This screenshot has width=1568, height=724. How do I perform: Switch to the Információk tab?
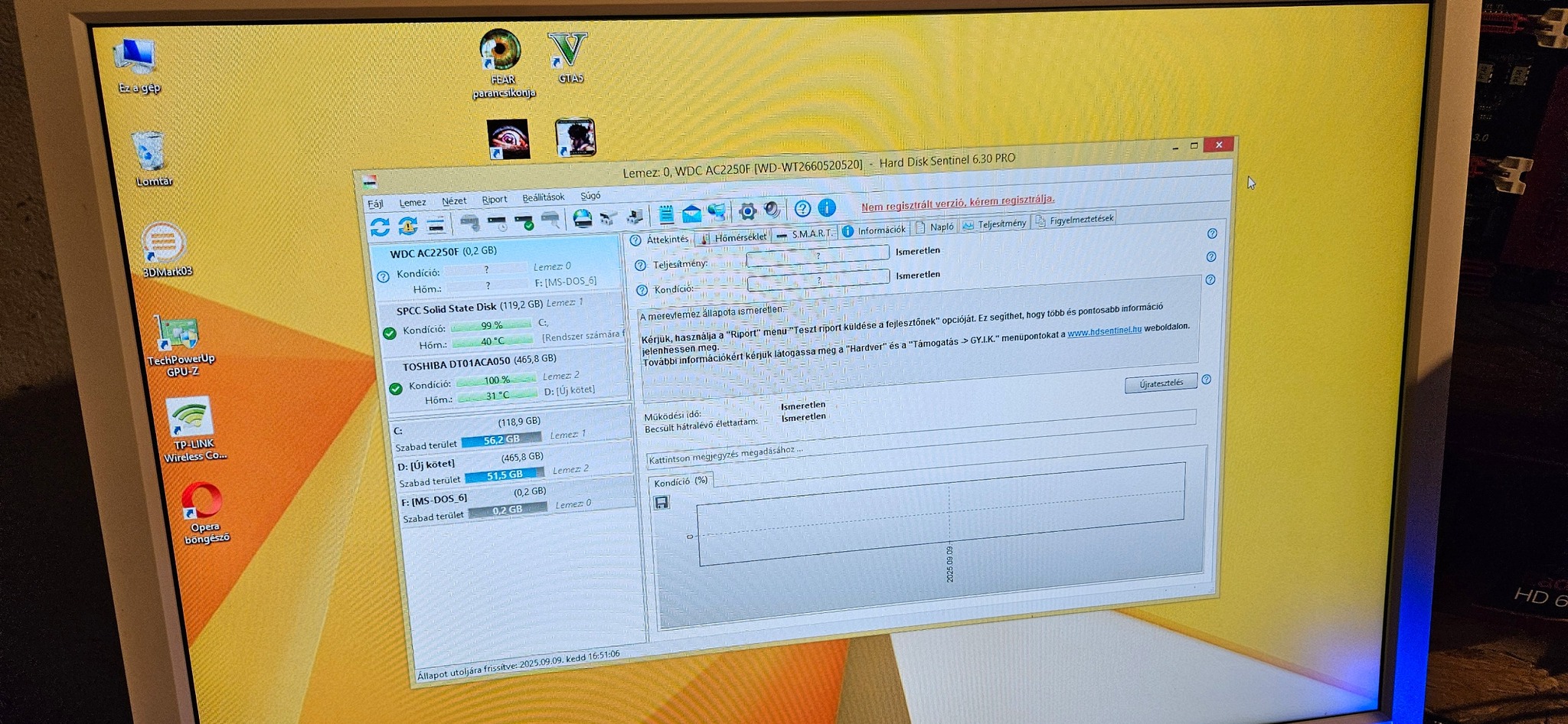(x=874, y=230)
